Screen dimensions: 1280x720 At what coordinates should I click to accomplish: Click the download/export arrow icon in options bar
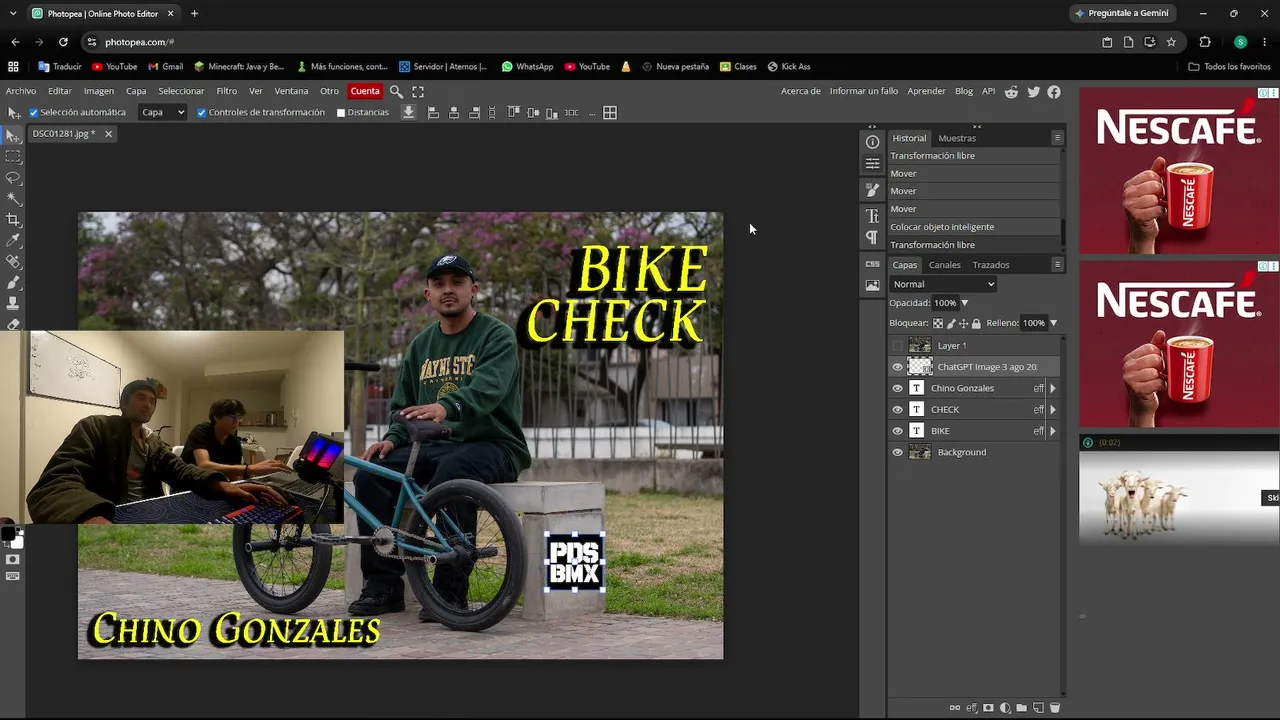[408, 112]
